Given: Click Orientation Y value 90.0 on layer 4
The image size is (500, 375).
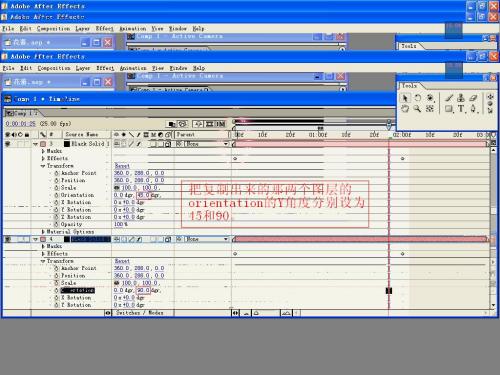Looking at the screenshot, I should tap(143, 290).
